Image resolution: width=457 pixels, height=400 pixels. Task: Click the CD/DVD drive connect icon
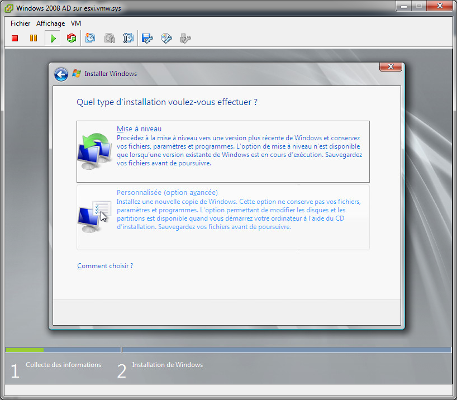pyautogui.click(x=166, y=38)
